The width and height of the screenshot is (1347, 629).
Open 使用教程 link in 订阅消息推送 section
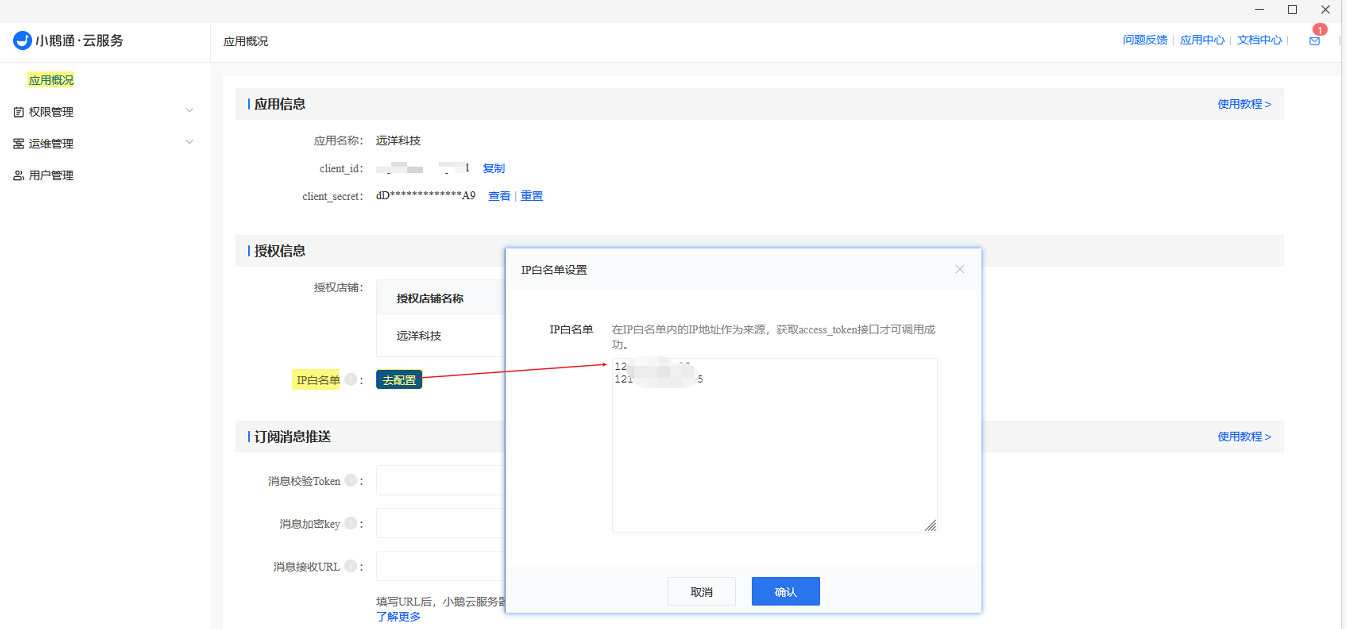click(x=1244, y=437)
